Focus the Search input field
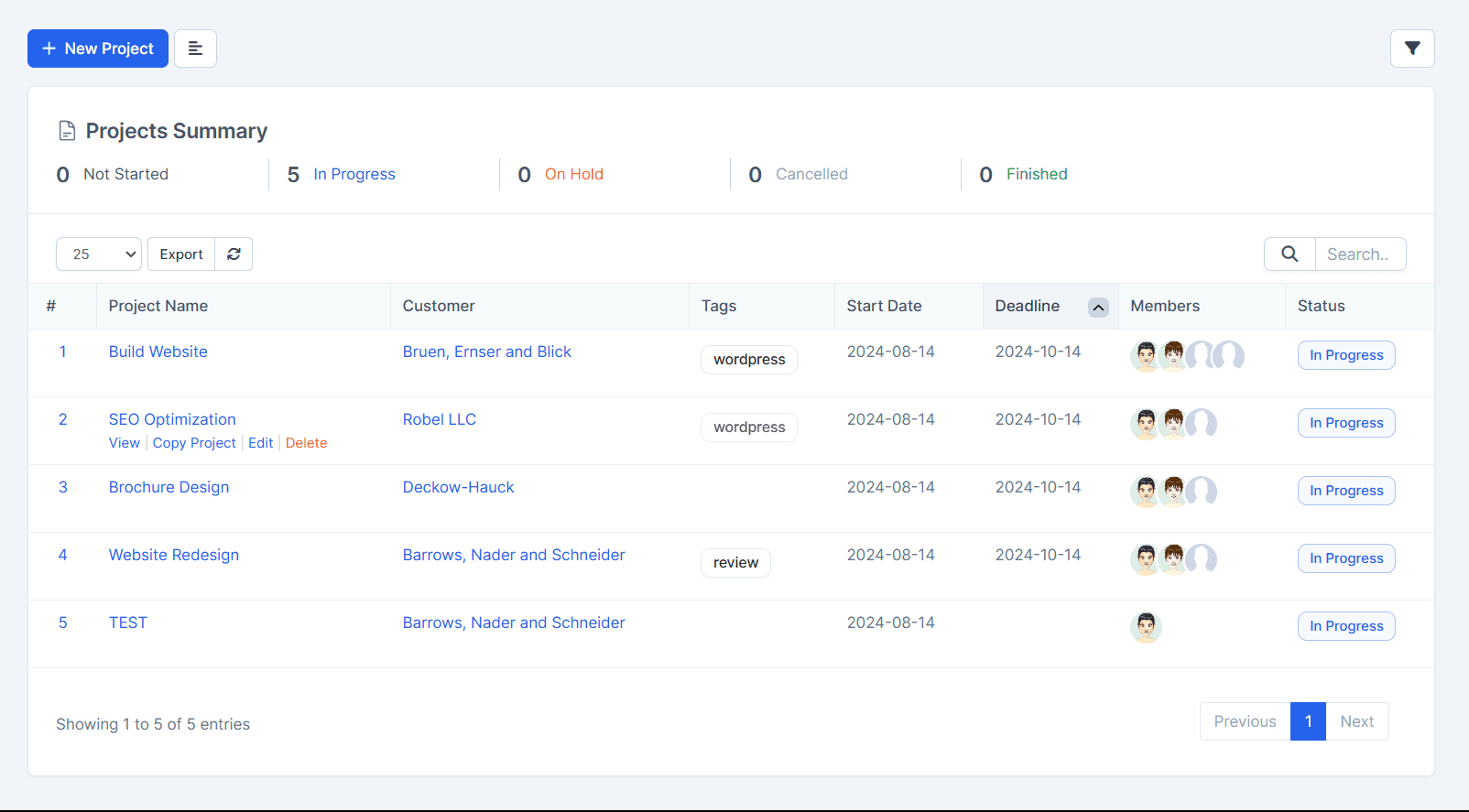1469x812 pixels. click(1361, 254)
